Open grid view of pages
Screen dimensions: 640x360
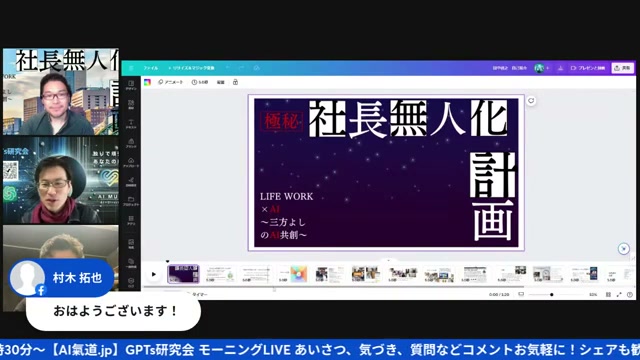click(608, 294)
